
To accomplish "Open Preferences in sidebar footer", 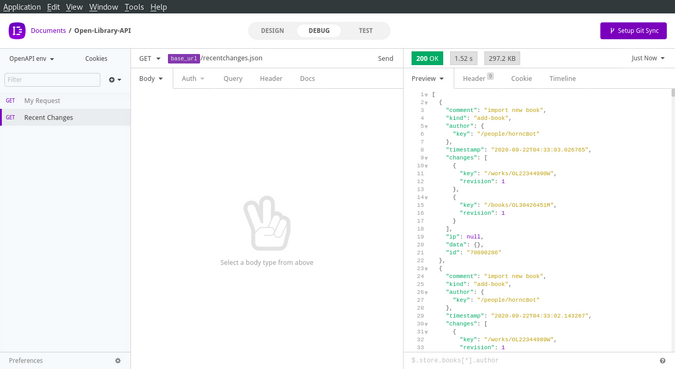I will point(26,360).
